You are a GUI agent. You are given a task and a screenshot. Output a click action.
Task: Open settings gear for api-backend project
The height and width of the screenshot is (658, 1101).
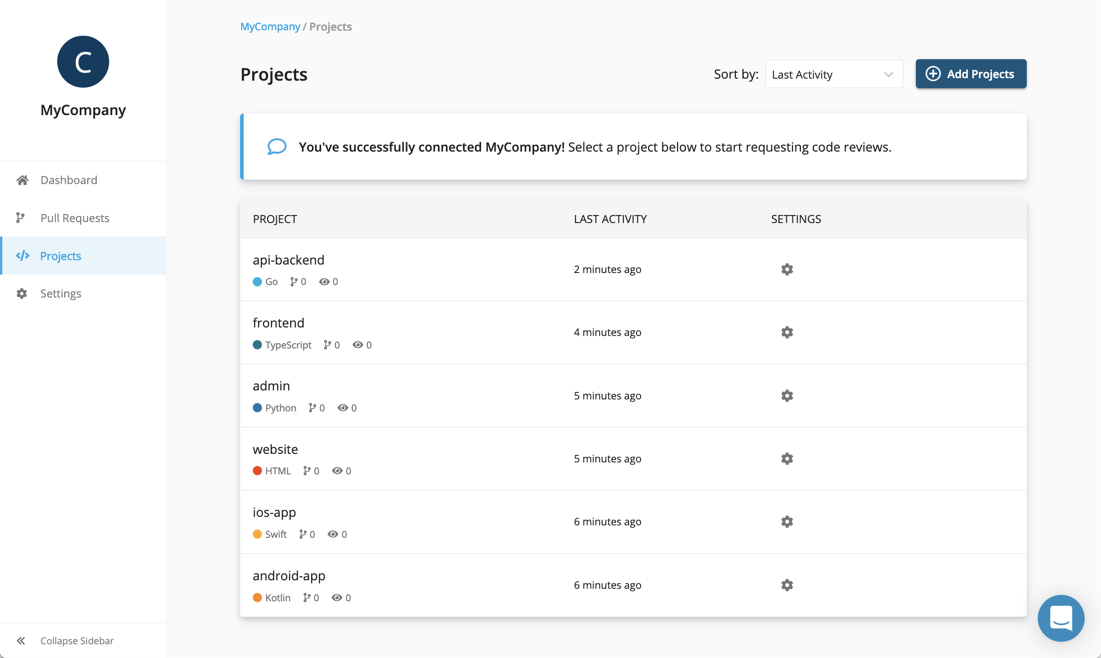tap(787, 269)
